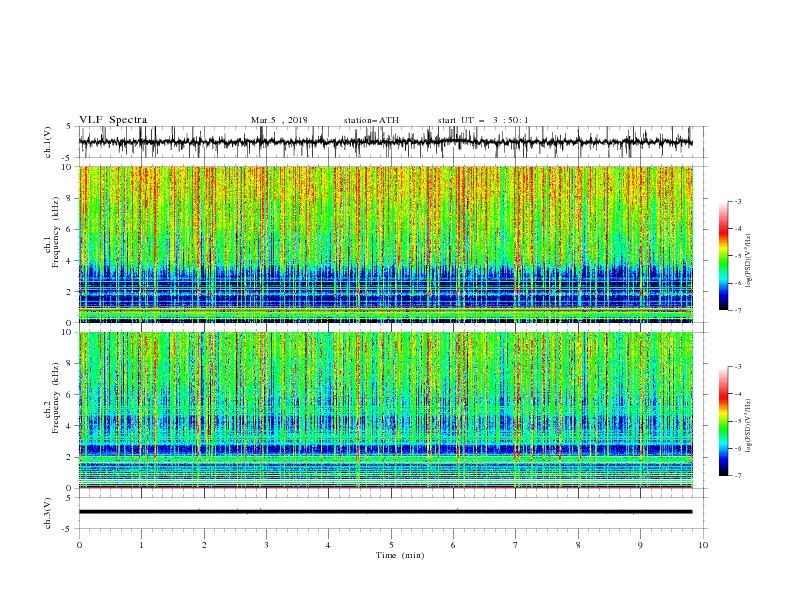Click the "5" volt tick of ch.3(V) axis
Screen dimensions: 792x612
tap(69, 497)
